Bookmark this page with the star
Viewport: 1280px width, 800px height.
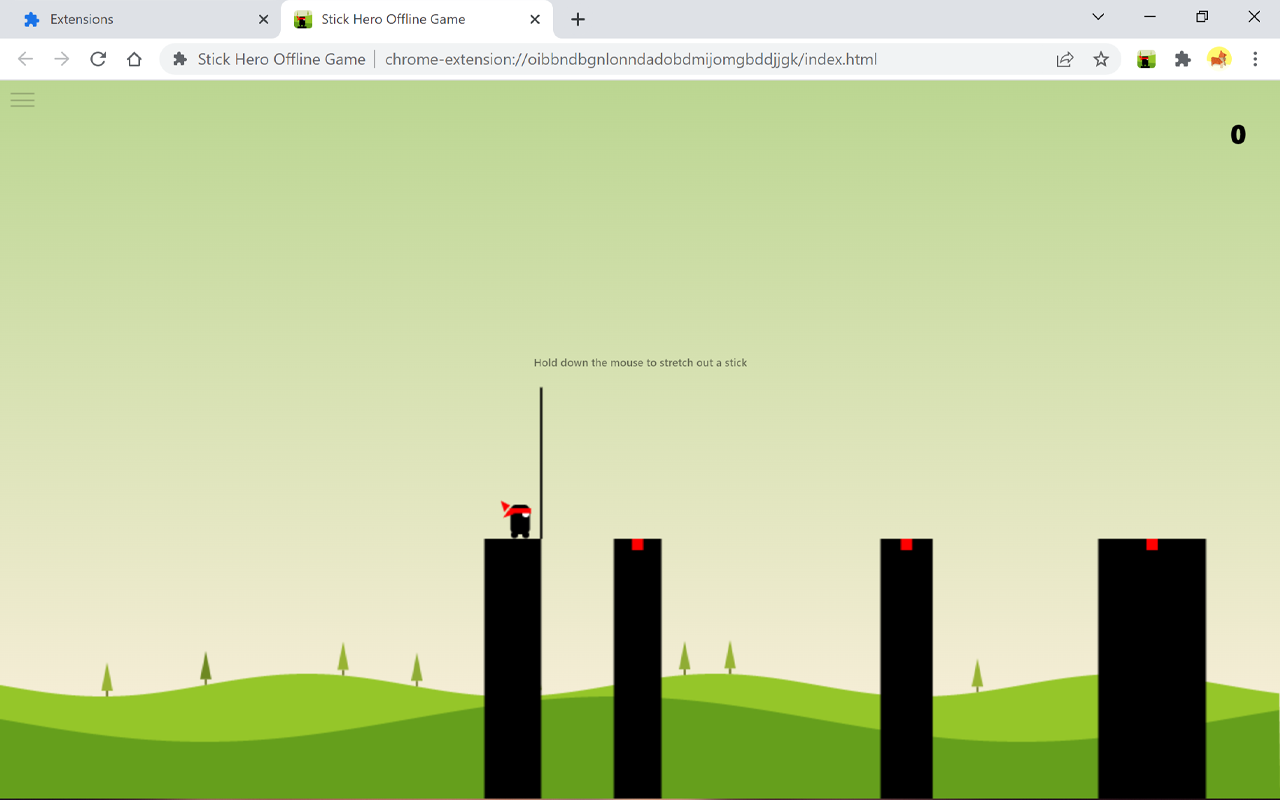(x=1101, y=59)
